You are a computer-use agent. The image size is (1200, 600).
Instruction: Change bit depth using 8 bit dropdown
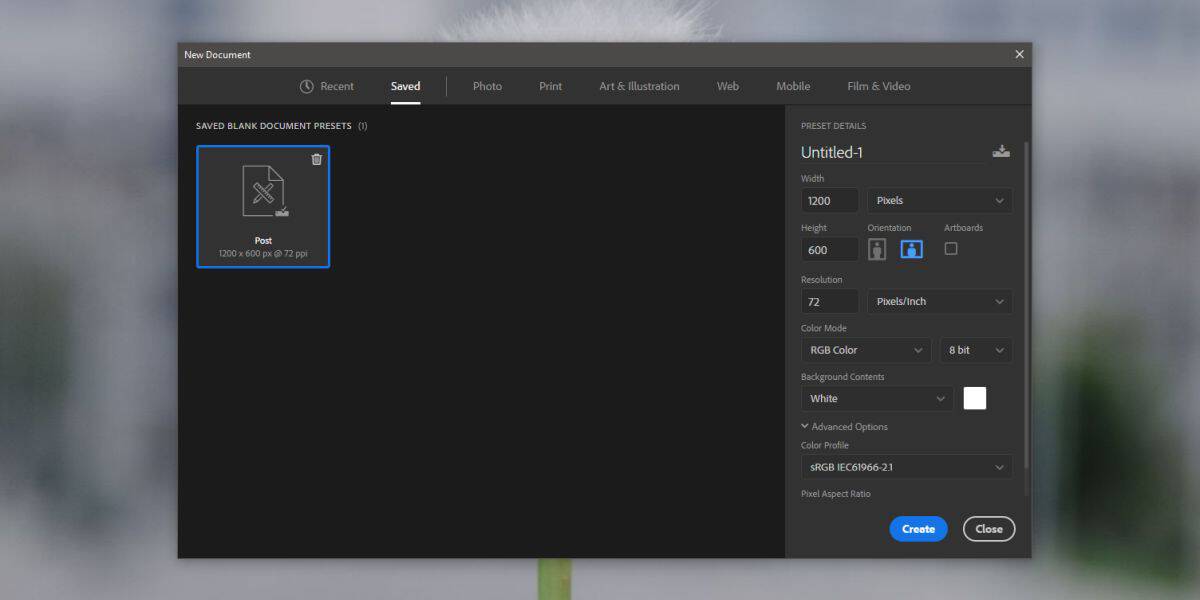[975, 350]
